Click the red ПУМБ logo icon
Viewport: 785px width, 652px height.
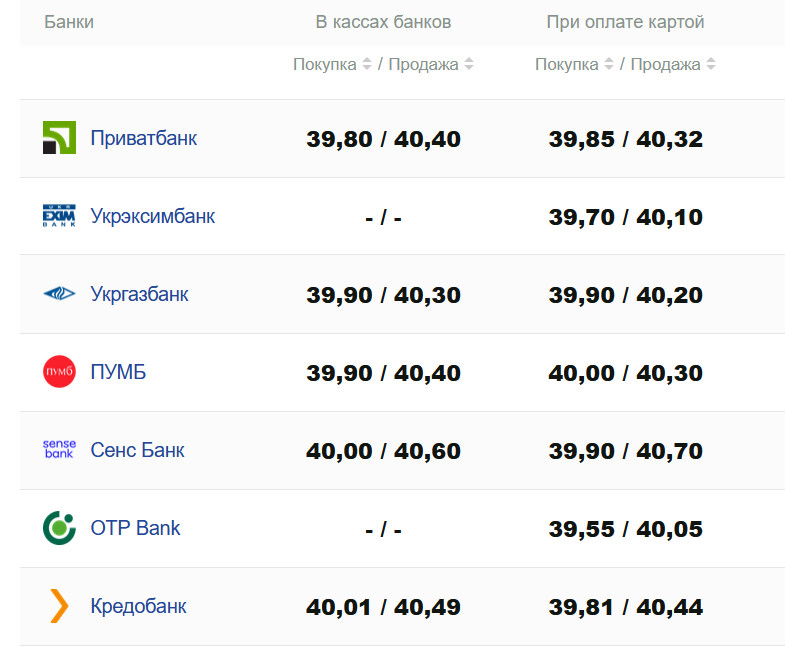point(59,372)
